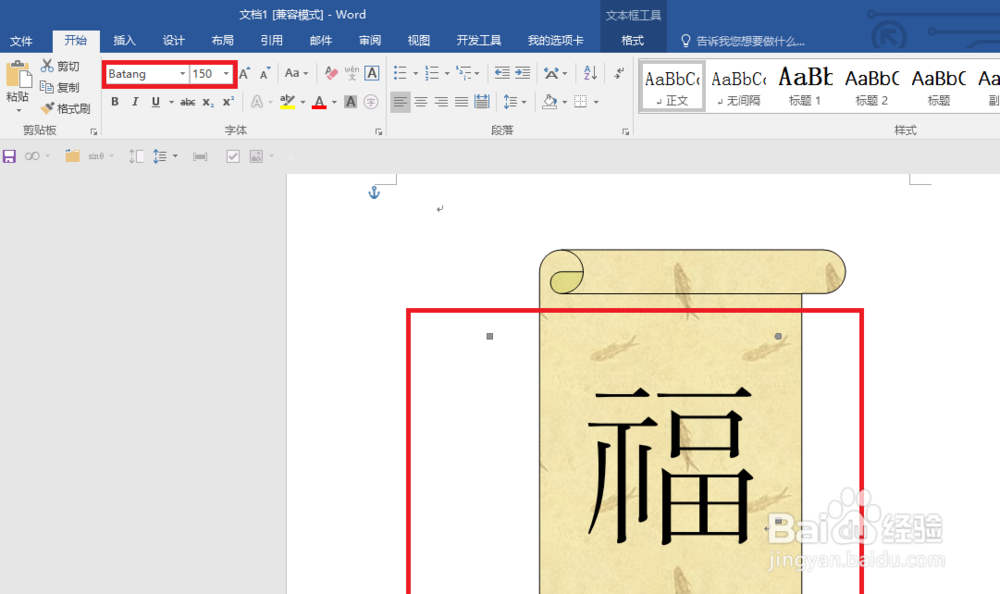Increase paragraph indent

pos(522,73)
